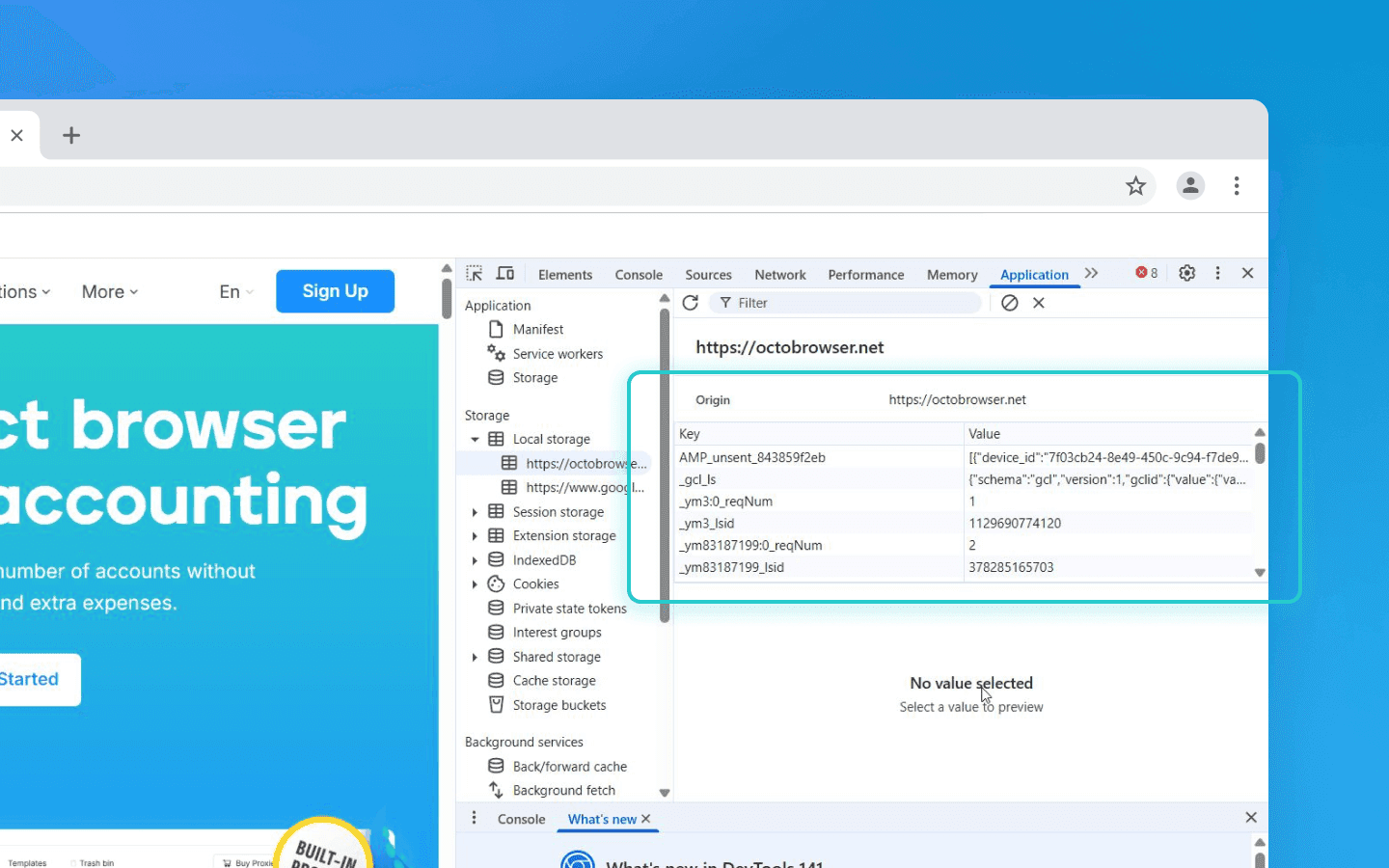
Task: Sort storage table by Value header
Action: click(x=1108, y=434)
